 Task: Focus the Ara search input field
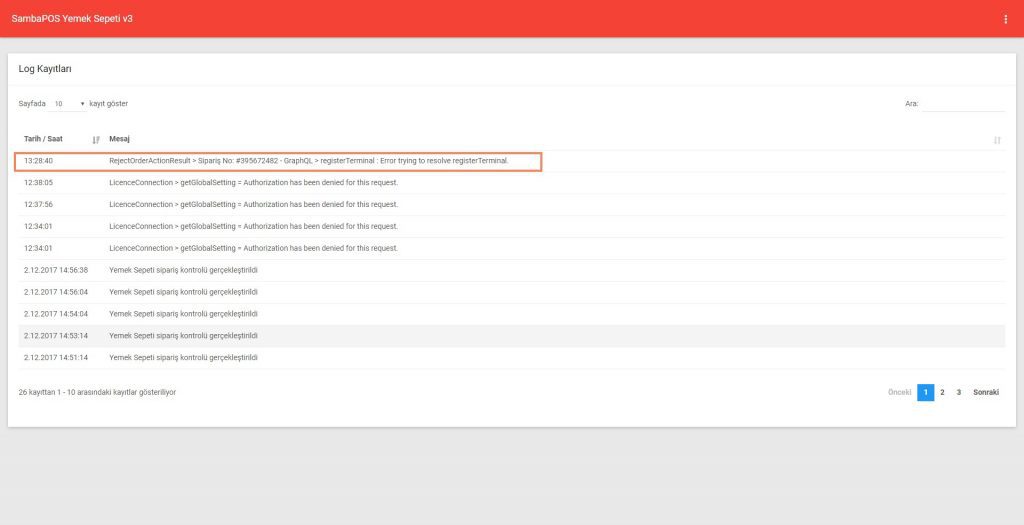pyautogui.click(x=963, y=104)
